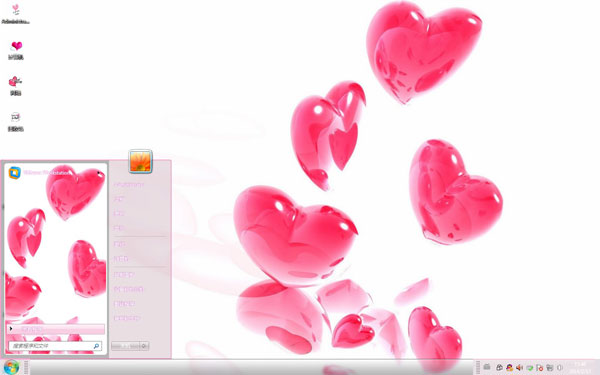The width and height of the screenshot is (600, 375).
Task: Open the topmost link in the Start menu right column
Action: click(129, 184)
